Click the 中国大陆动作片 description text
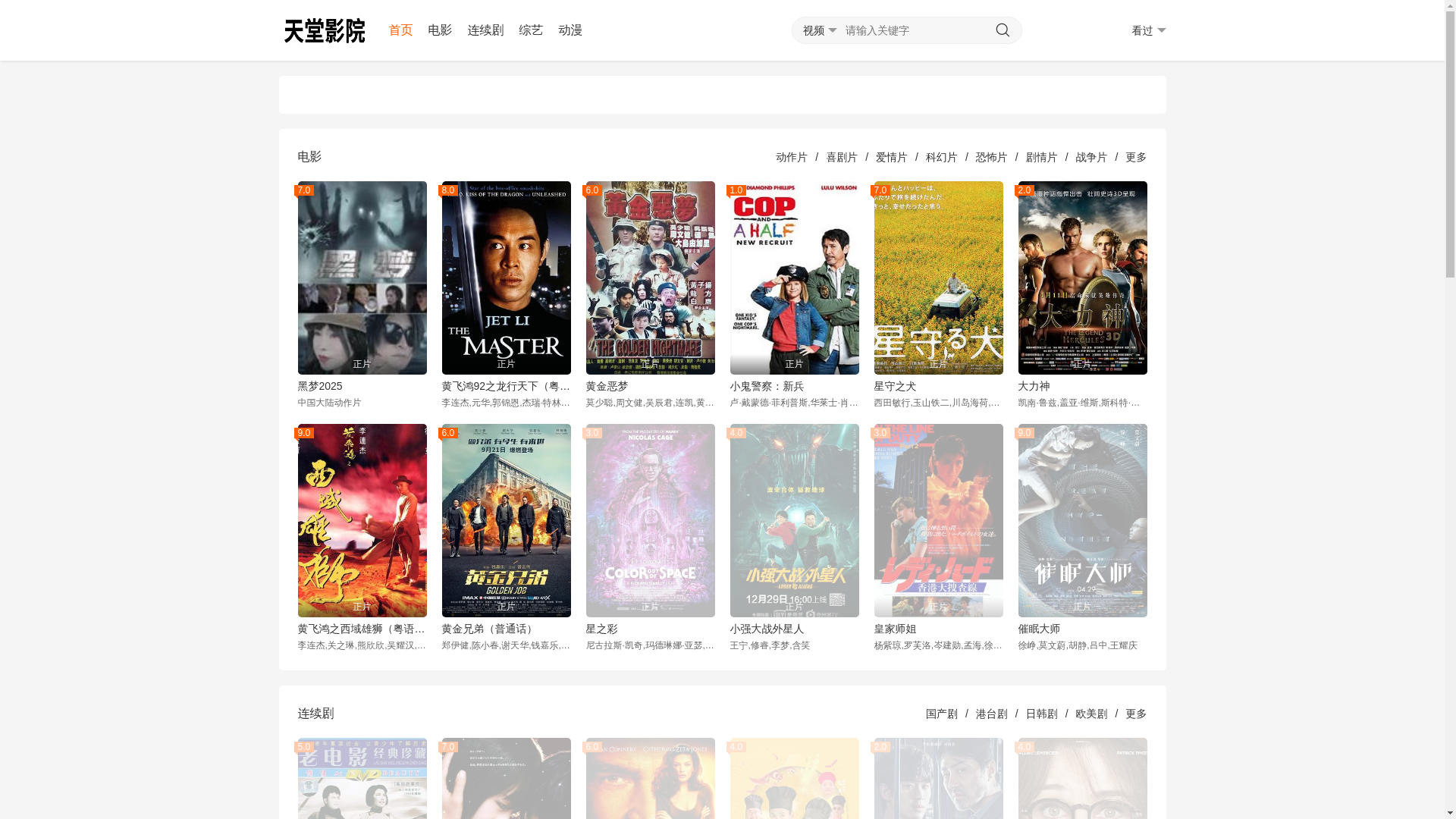This screenshot has height=819, width=1456. click(329, 403)
